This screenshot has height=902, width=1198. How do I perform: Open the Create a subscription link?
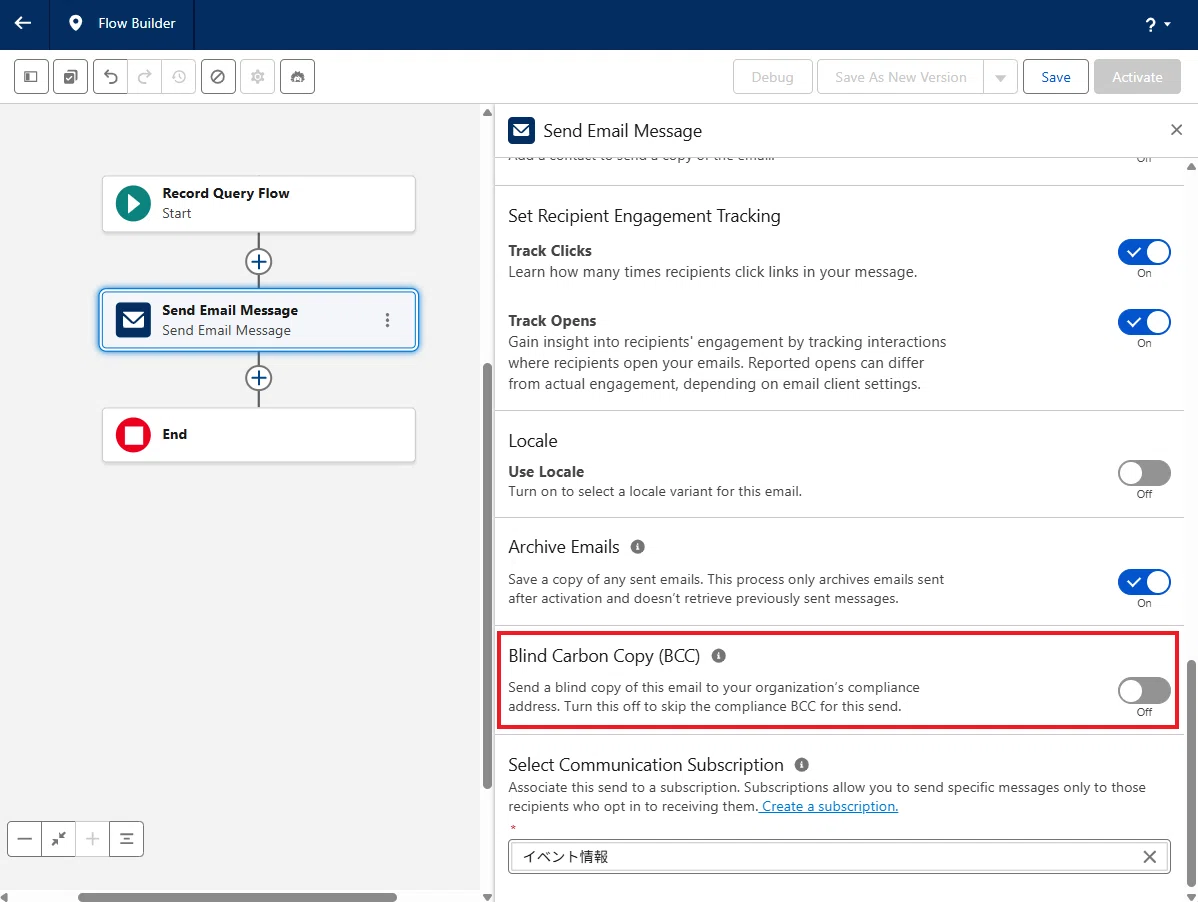click(830, 807)
